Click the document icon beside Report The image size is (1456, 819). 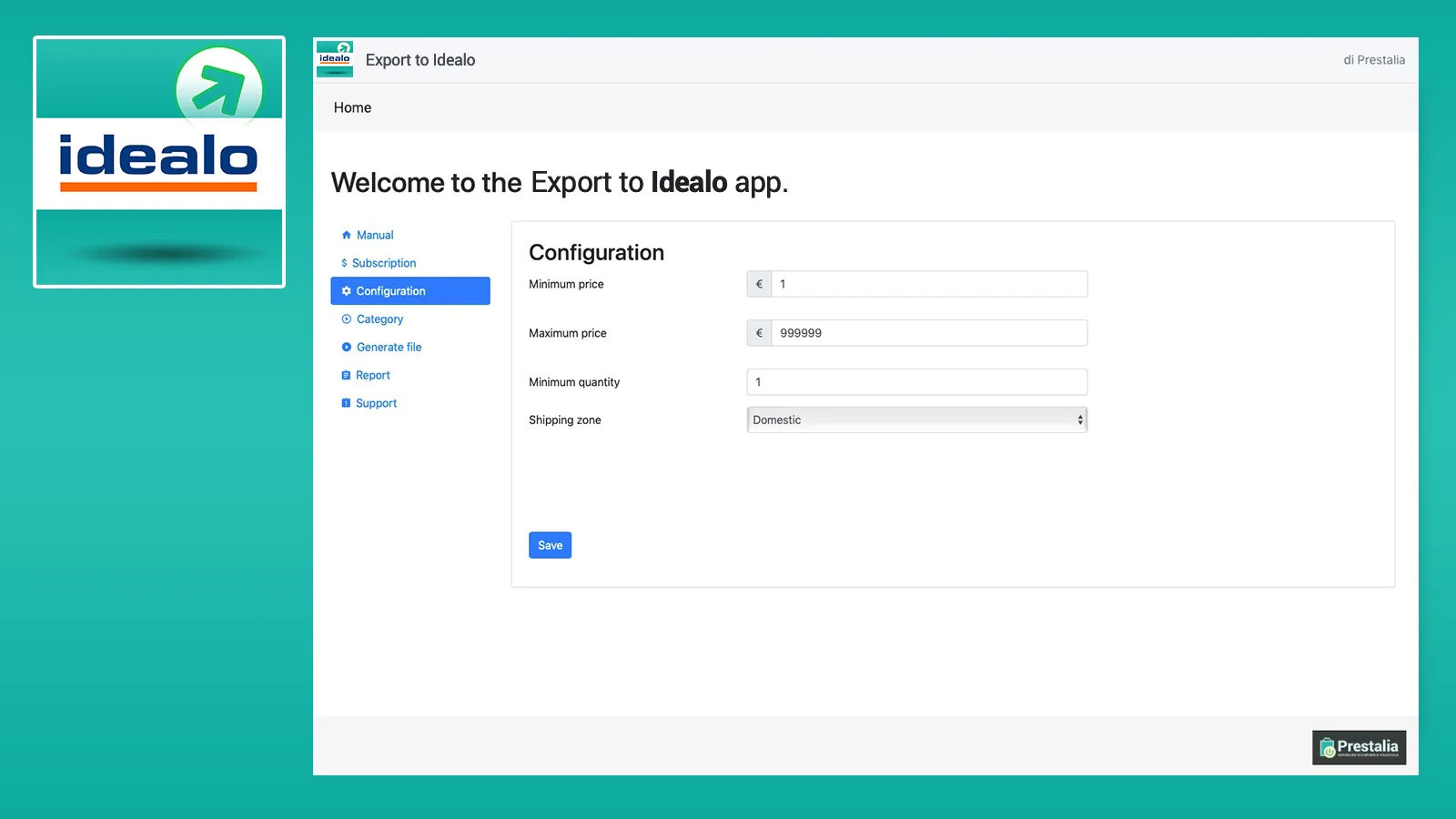[346, 375]
